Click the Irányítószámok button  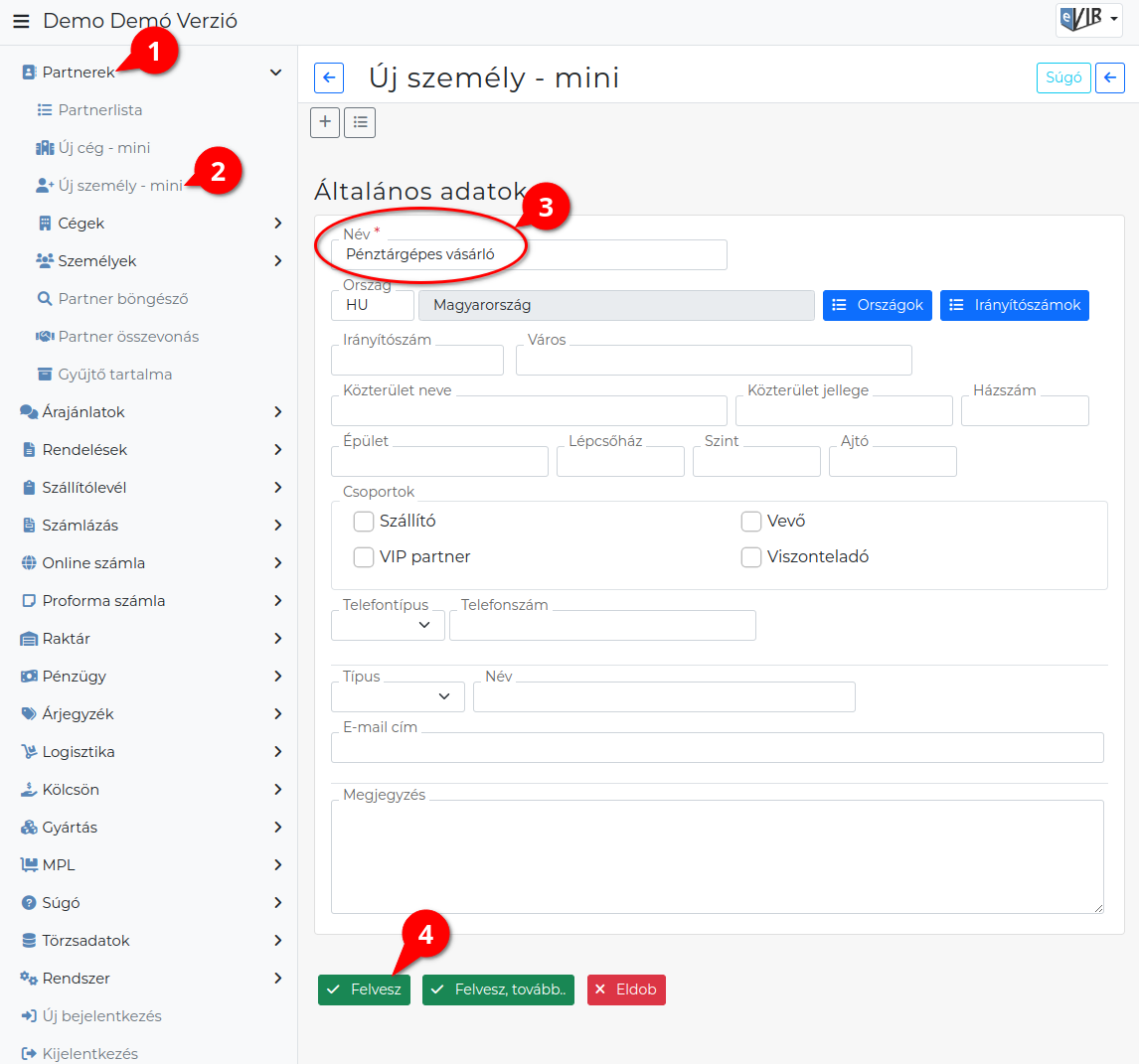click(1015, 305)
